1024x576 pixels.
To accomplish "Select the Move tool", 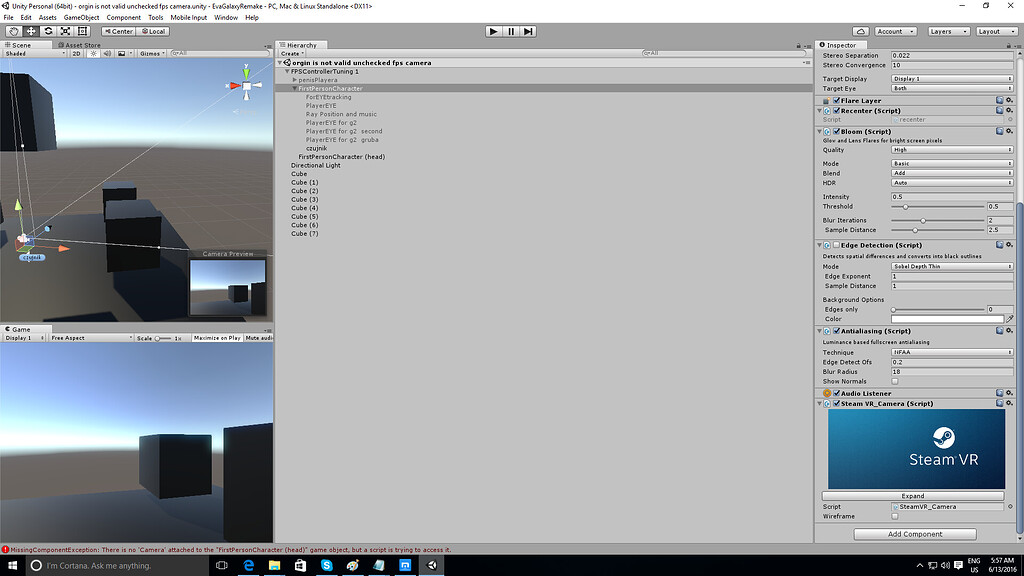I will point(30,31).
